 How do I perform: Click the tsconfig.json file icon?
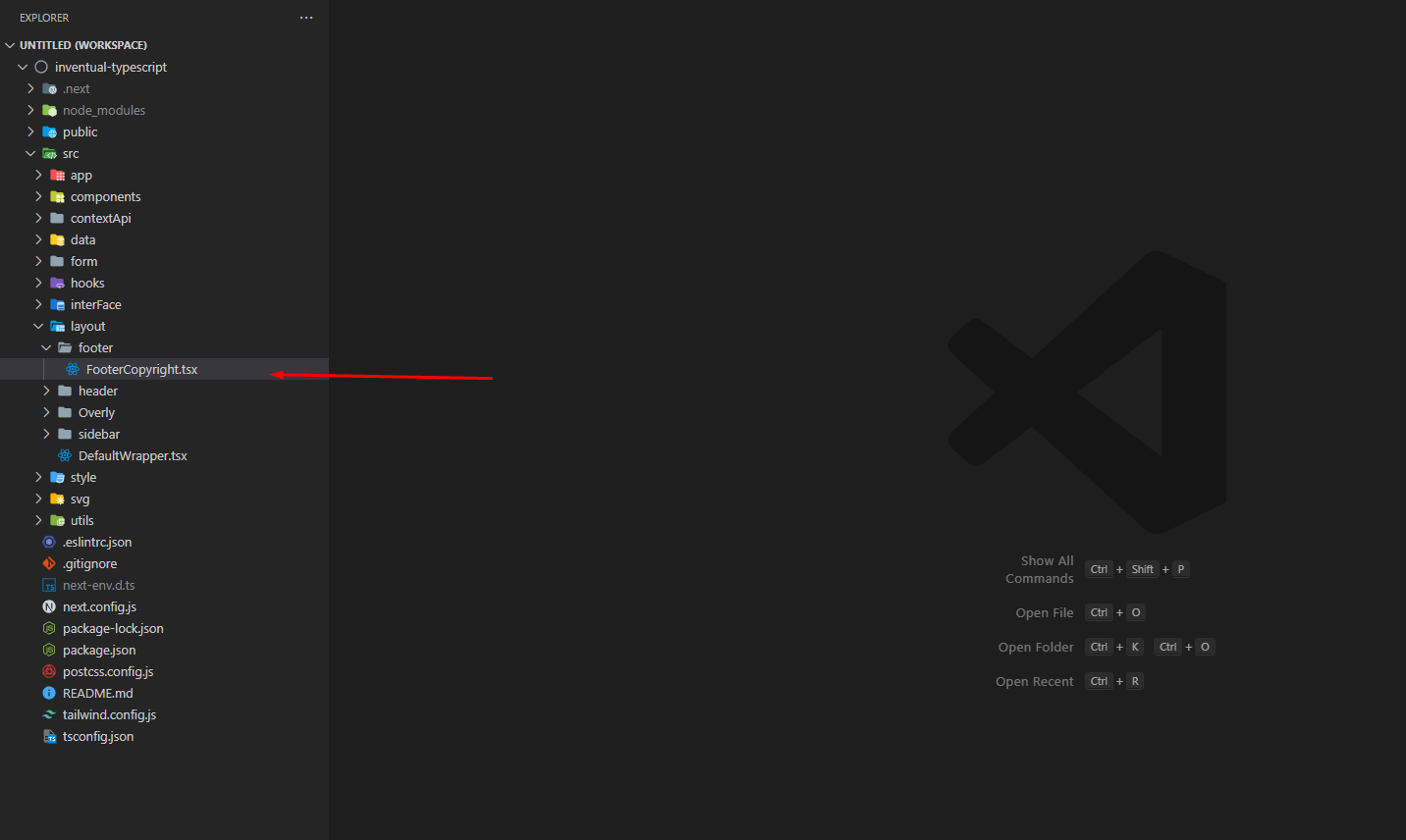coord(49,736)
